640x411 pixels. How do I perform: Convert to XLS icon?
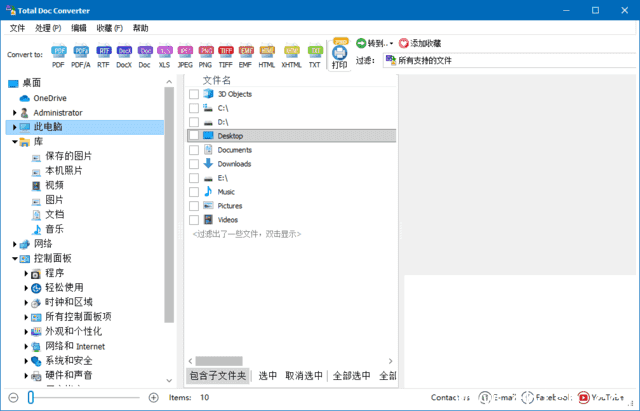click(164, 56)
